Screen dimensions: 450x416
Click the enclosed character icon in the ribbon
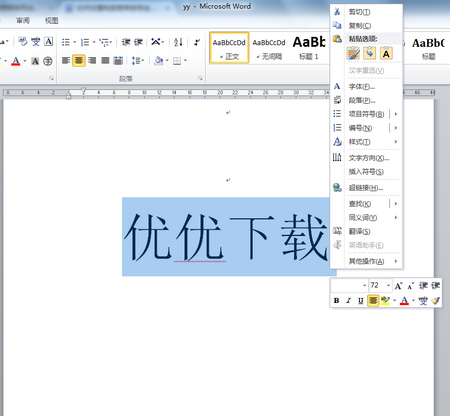pyautogui.click(x=48, y=61)
